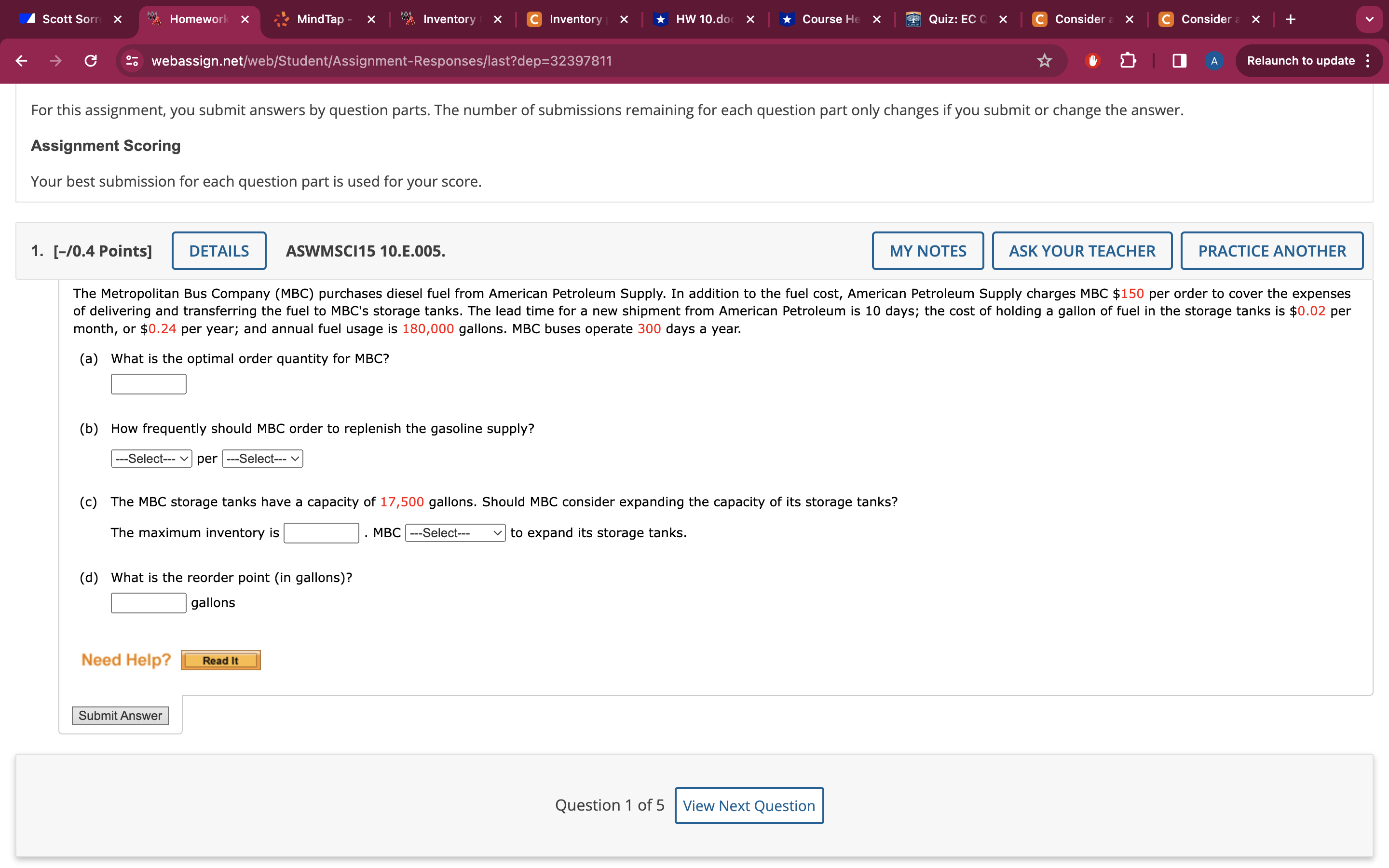
Task: Open a new browser tab with plus icon
Action: point(1291,19)
